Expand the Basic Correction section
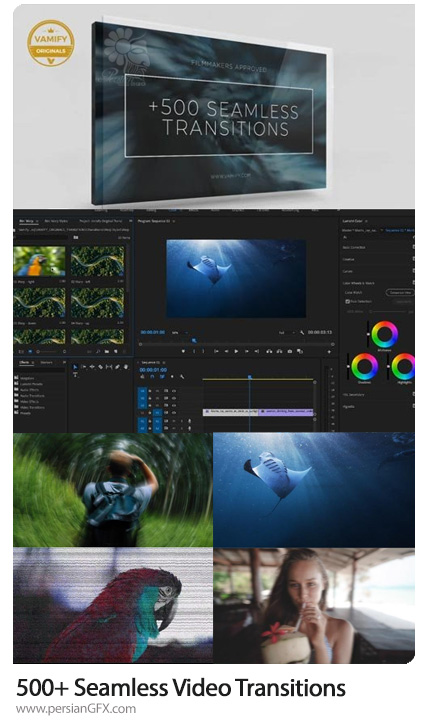Image resolution: width=430 pixels, height=720 pixels. point(354,248)
